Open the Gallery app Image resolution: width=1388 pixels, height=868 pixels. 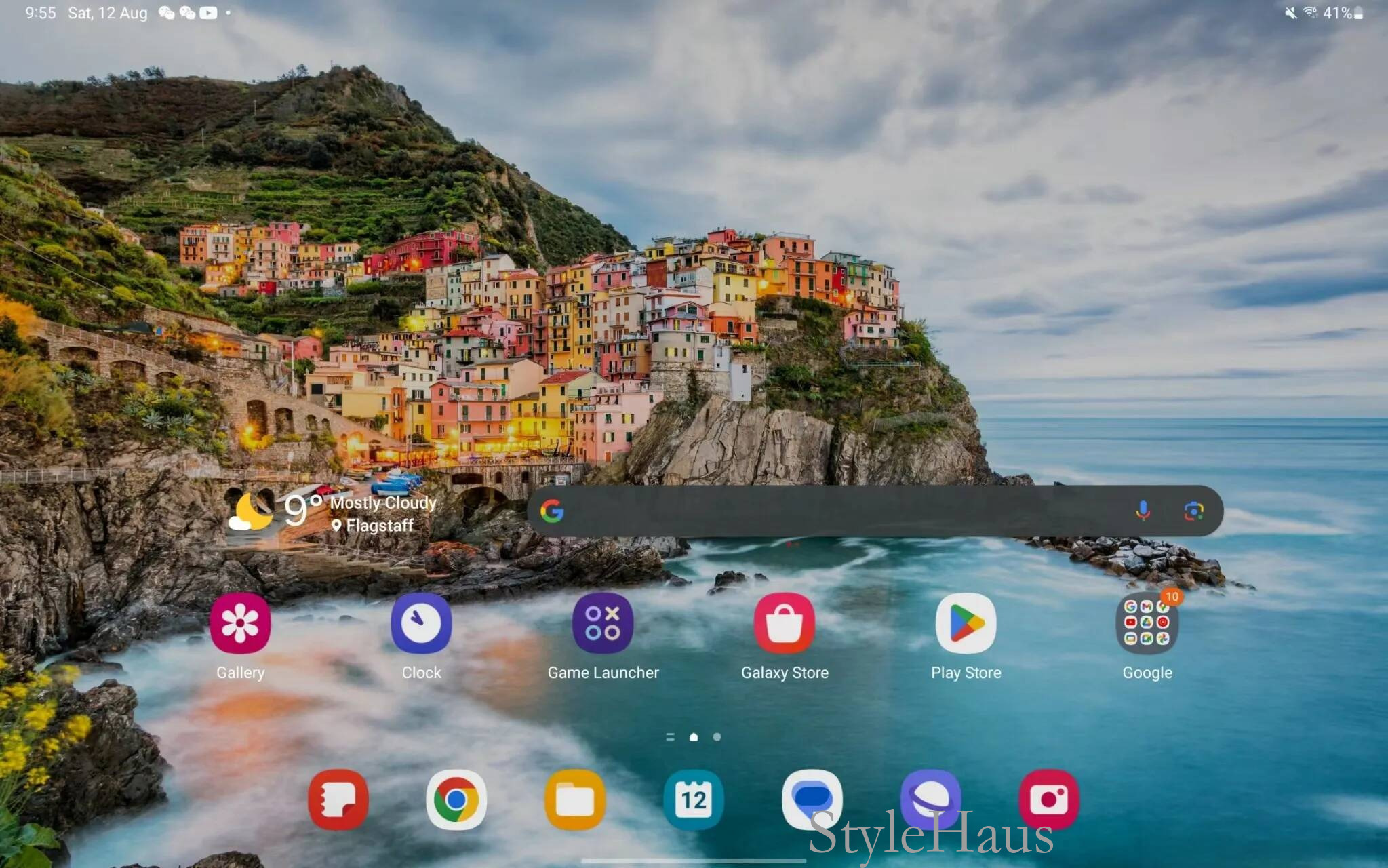point(240,624)
